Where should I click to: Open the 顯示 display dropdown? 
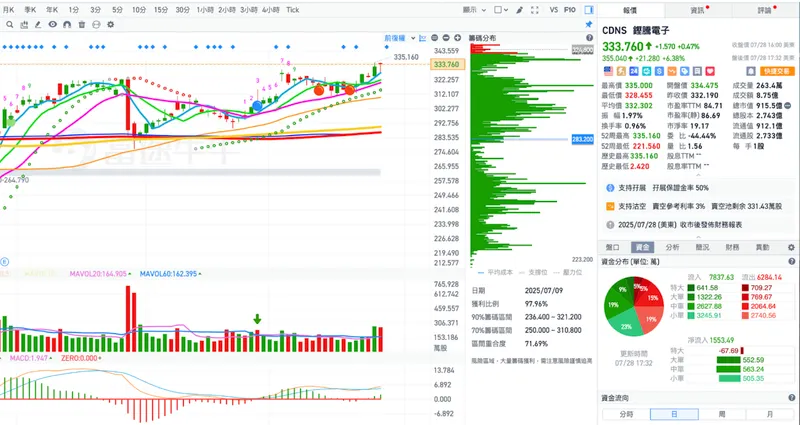(x=472, y=10)
